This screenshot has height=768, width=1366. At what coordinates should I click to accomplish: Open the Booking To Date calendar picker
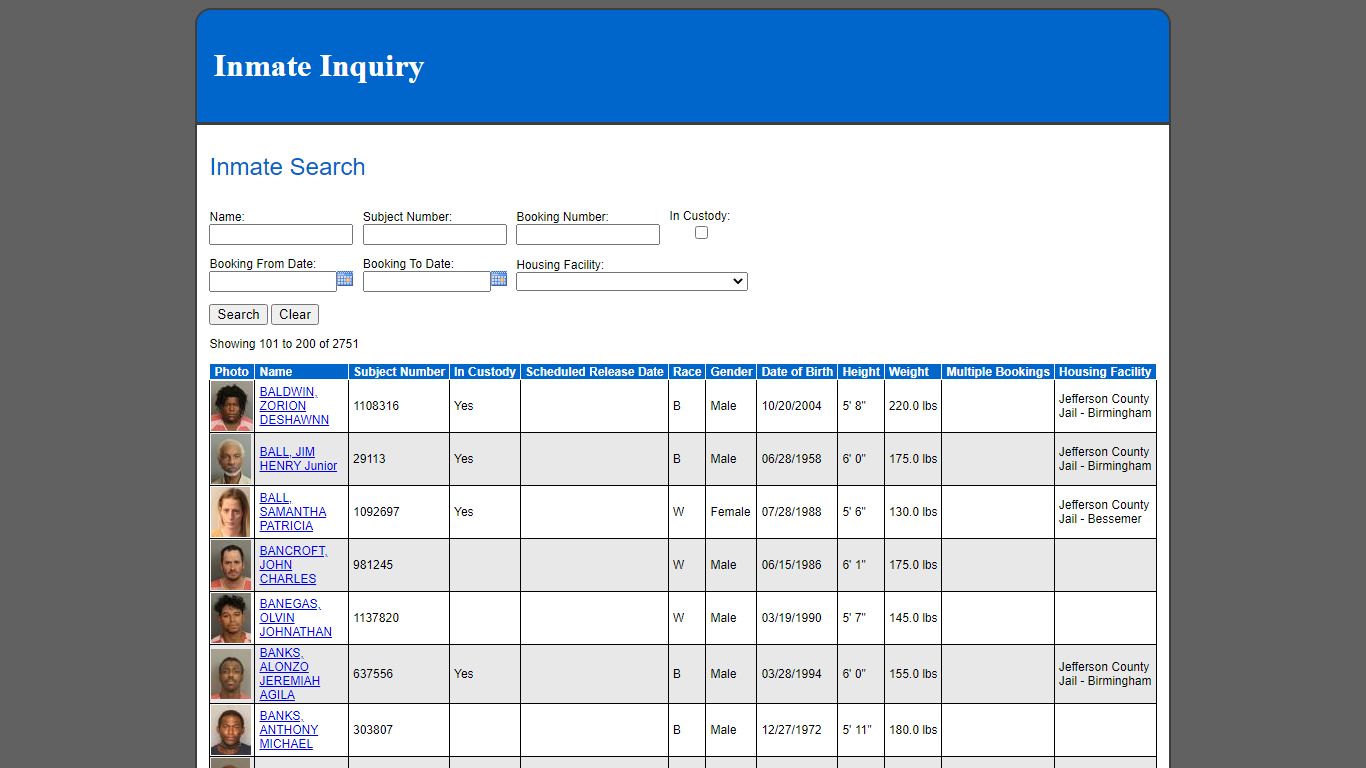(x=499, y=279)
